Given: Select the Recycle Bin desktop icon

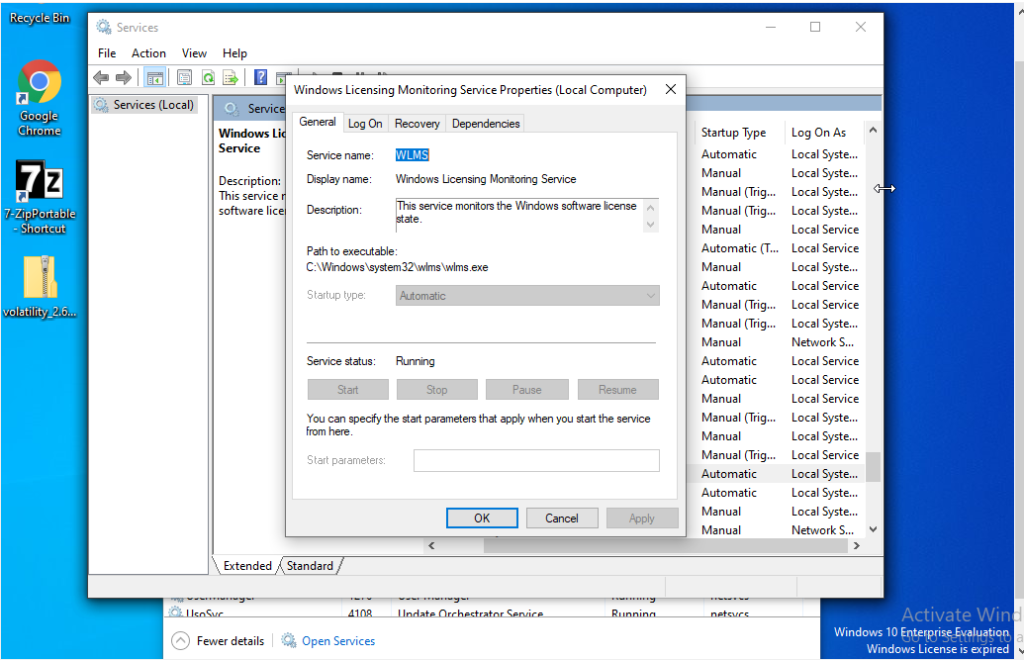Looking at the screenshot, I should [39, 18].
